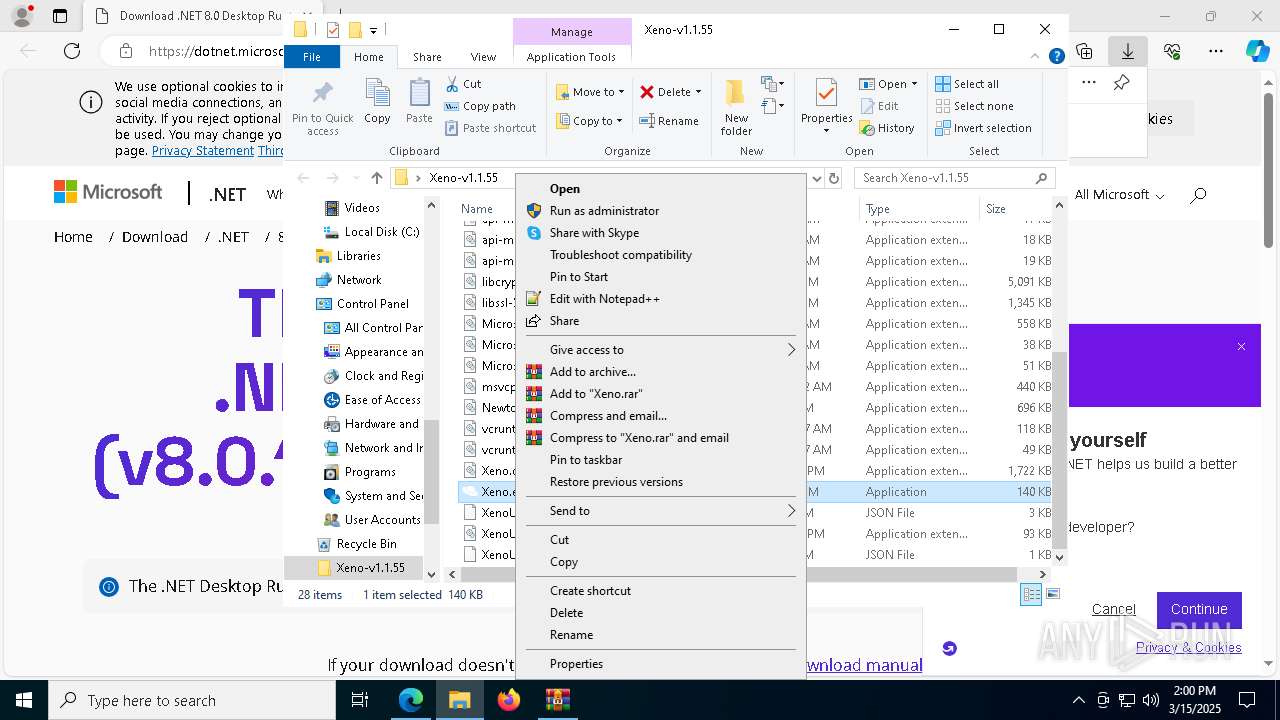Click the Privacy & Cookies link
The width and height of the screenshot is (1280, 720).
pos(1188,648)
